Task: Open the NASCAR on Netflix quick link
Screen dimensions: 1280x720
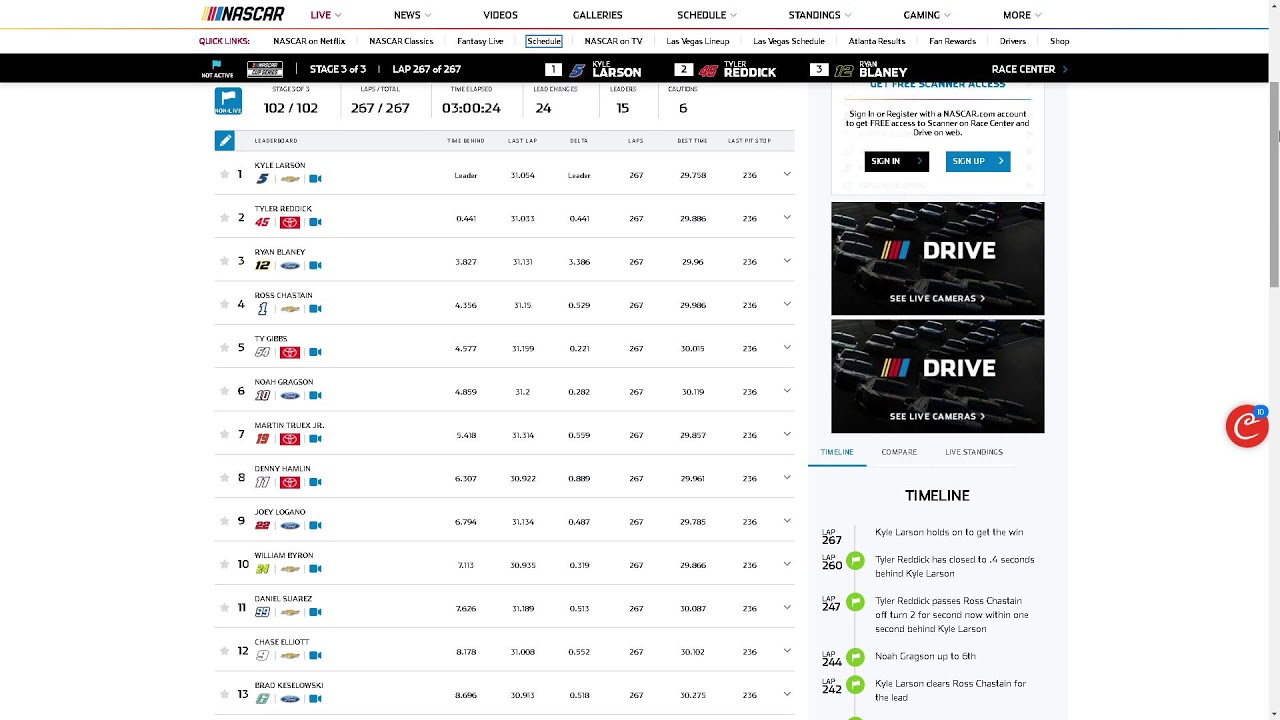Action: tap(309, 41)
